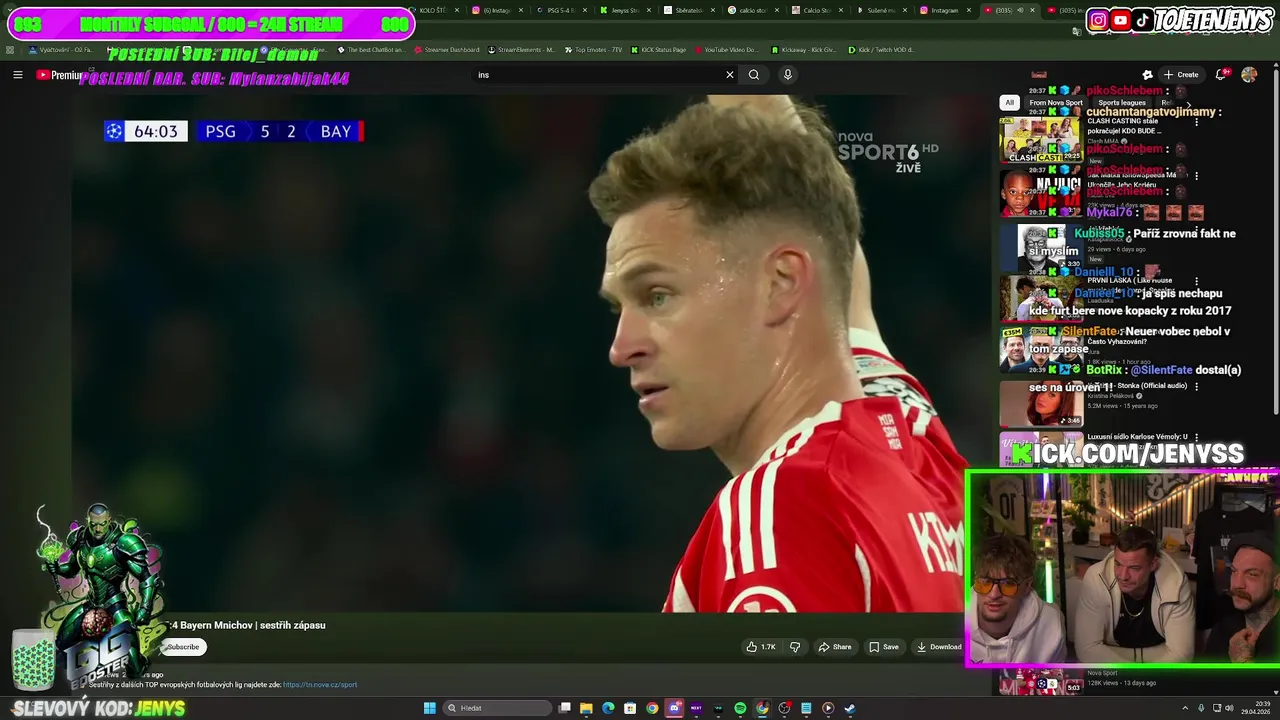Click the taskbar 'Hledat' search box
The height and width of the screenshot is (720, 1280).
[497, 708]
